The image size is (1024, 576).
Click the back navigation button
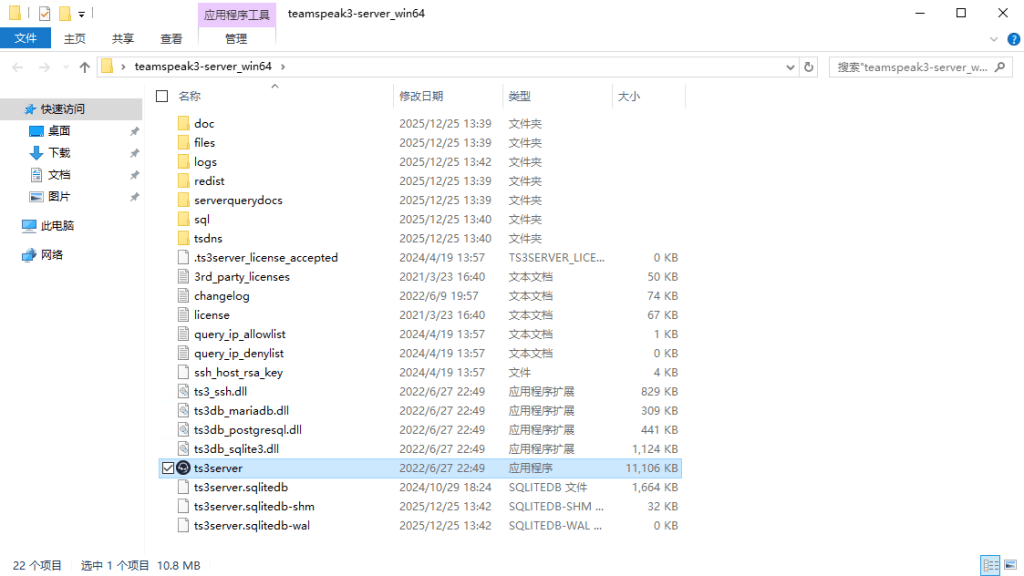pos(16,66)
